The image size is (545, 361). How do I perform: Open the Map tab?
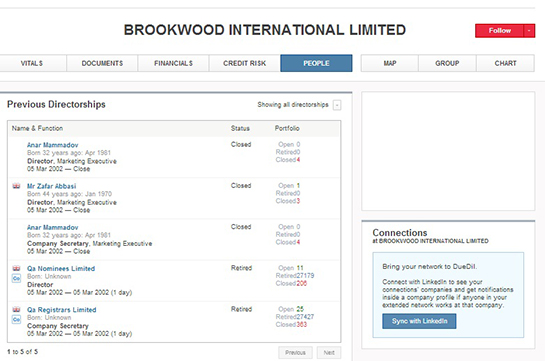tap(390, 63)
